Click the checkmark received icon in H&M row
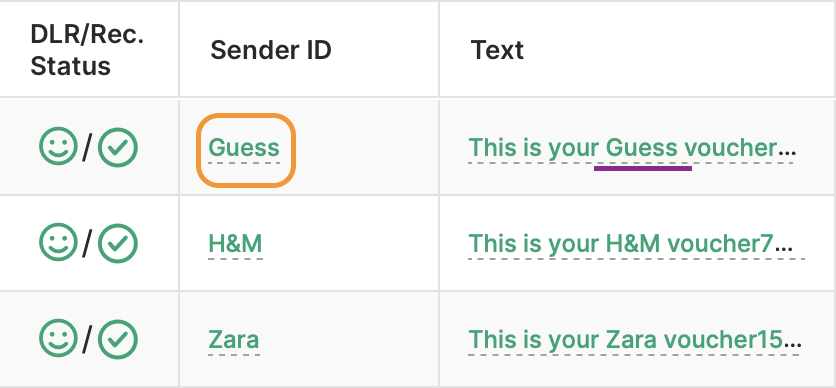 118,244
